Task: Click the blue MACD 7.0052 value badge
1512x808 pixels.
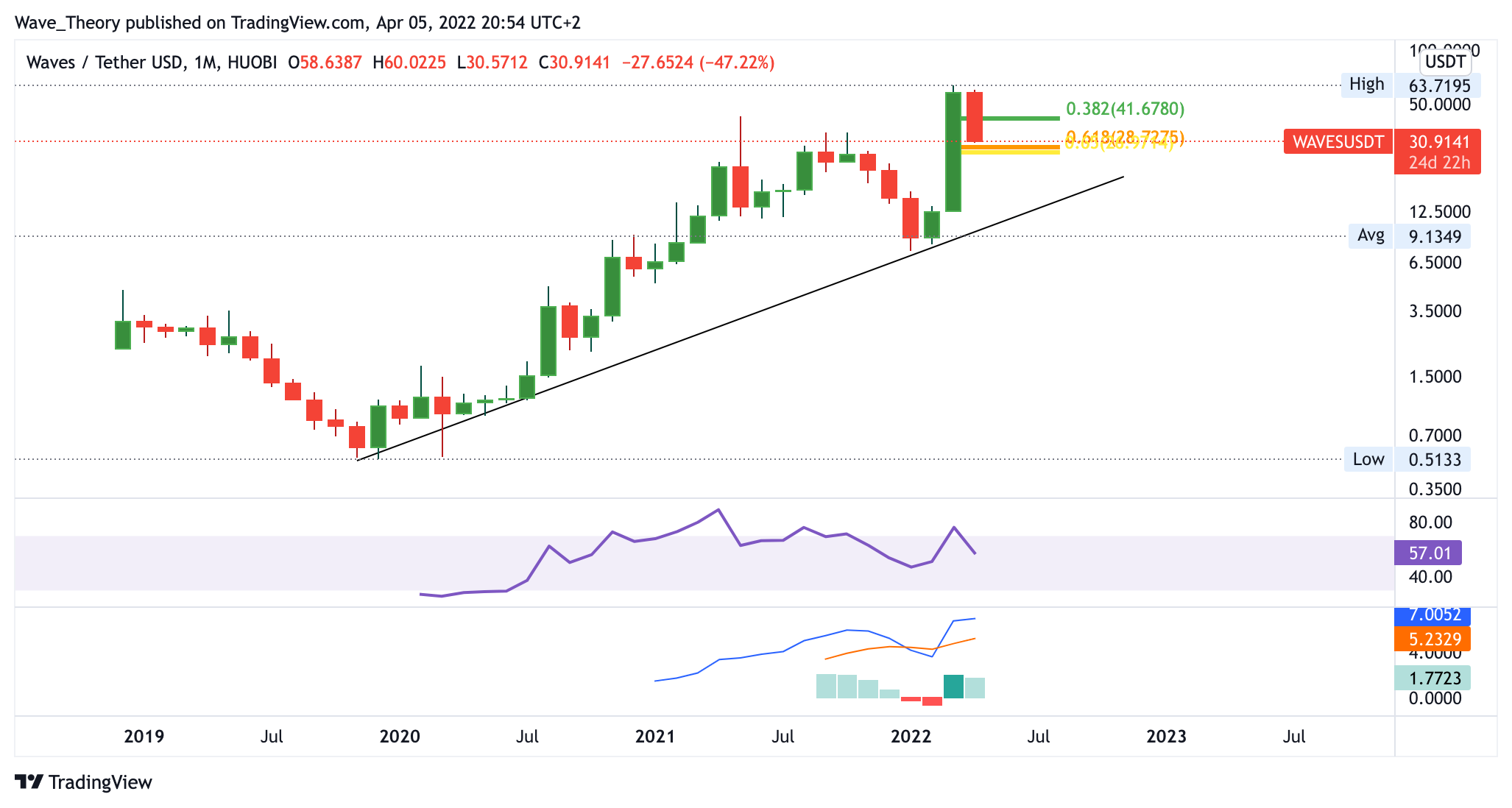Action: click(x=1432, y=615)
